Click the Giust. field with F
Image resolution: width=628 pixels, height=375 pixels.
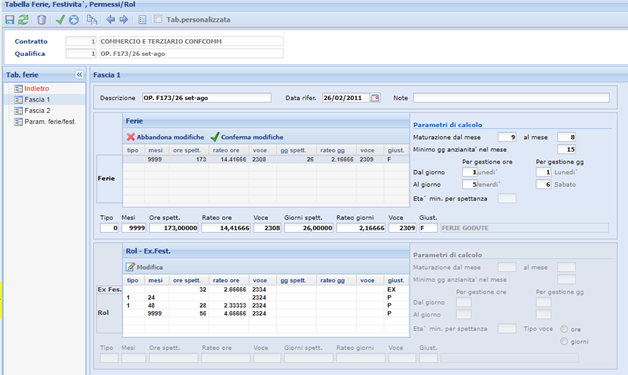tap(428, 228)
